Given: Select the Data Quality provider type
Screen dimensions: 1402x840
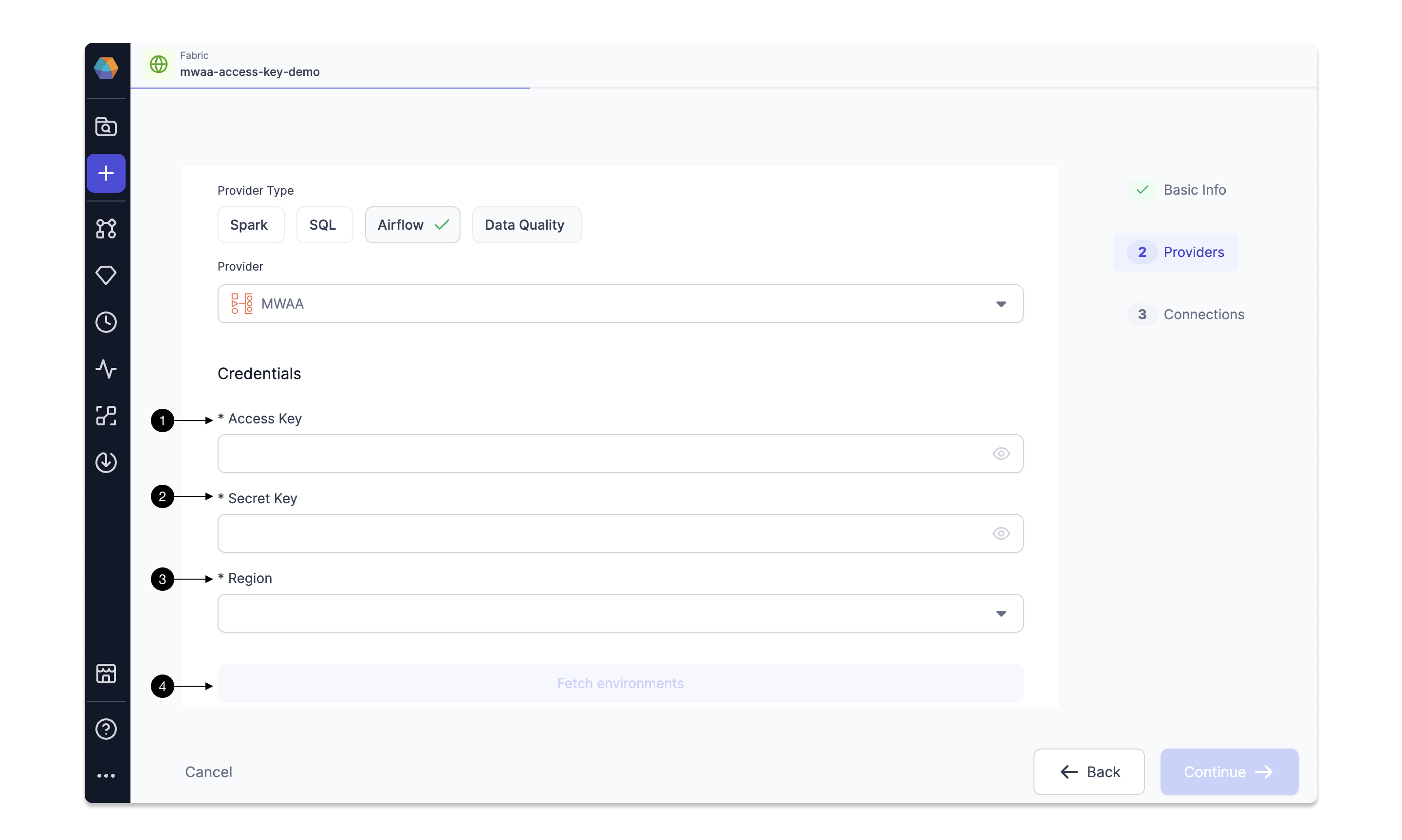Looking at the screenshot, I should coord(526,225).
